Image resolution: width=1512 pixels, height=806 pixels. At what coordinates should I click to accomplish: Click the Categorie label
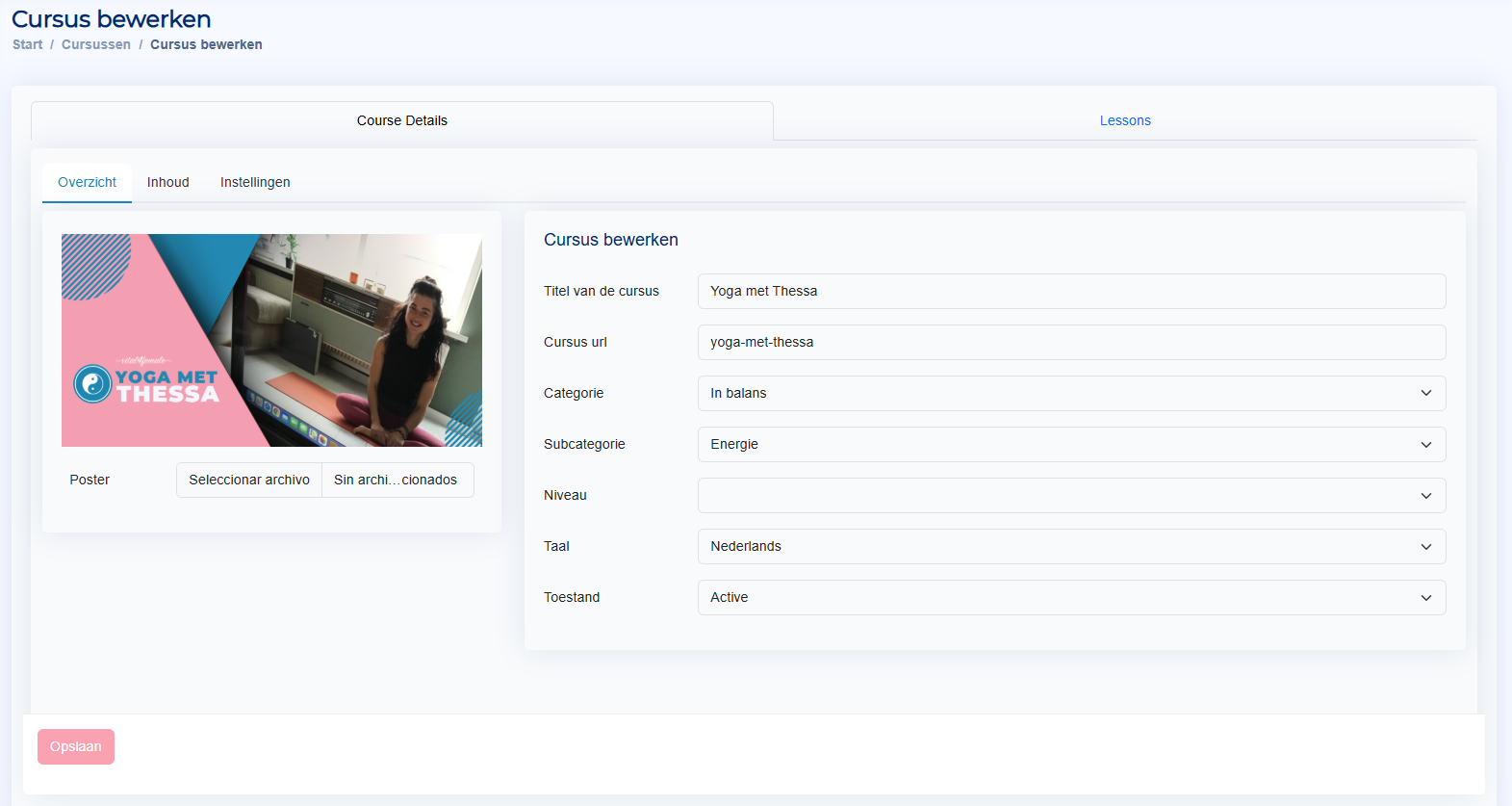(574, 393)
